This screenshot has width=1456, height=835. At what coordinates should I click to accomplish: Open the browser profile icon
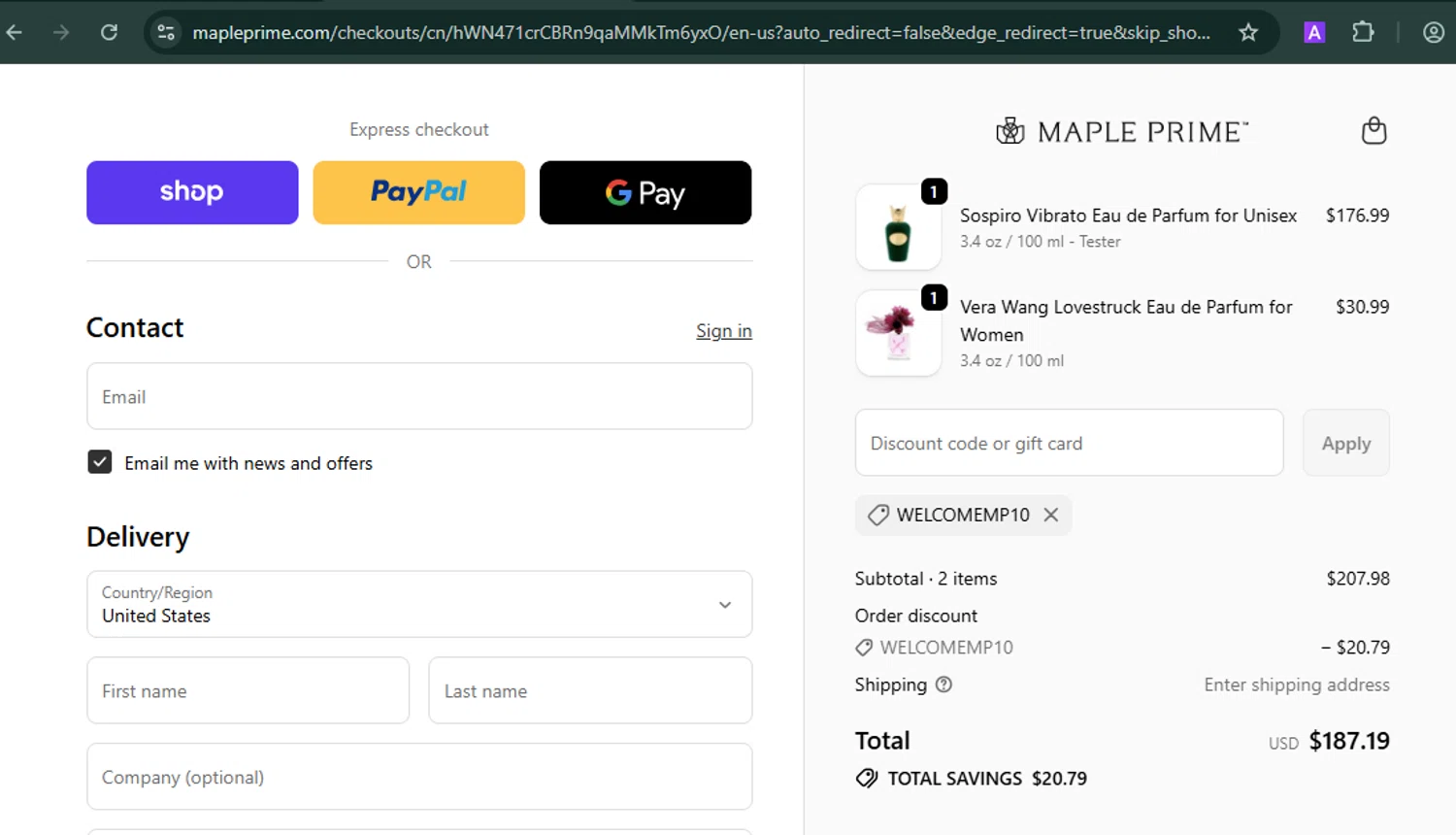click(1434, 32)
